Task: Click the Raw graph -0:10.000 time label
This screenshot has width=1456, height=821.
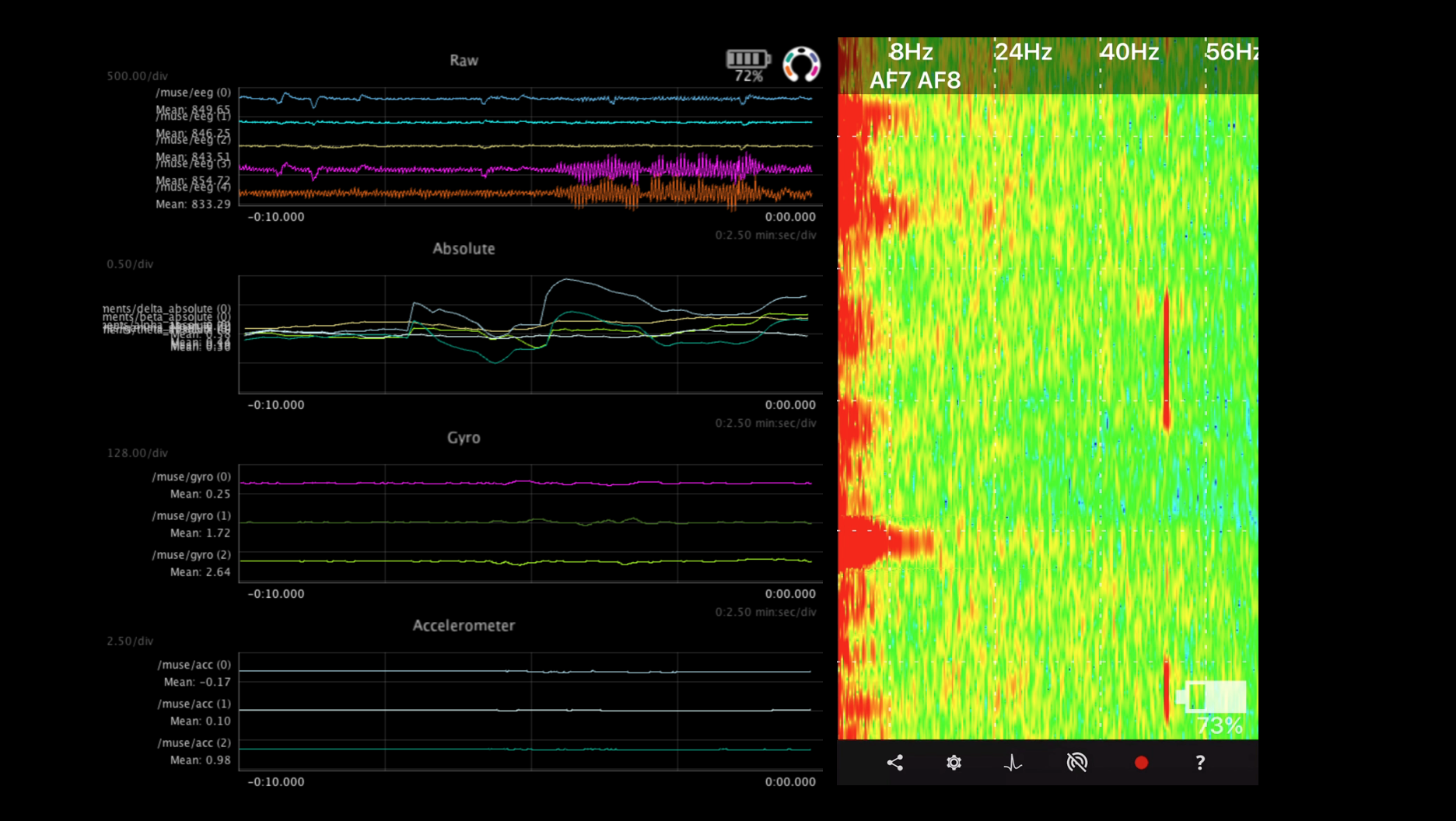Action: pos(276,217)
